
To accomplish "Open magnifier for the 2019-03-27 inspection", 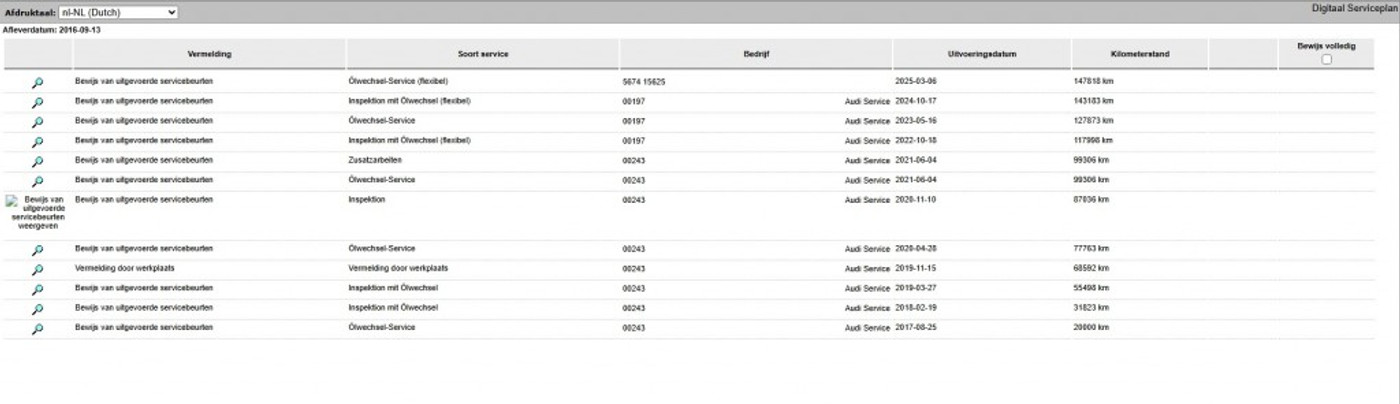I will 37,289.
